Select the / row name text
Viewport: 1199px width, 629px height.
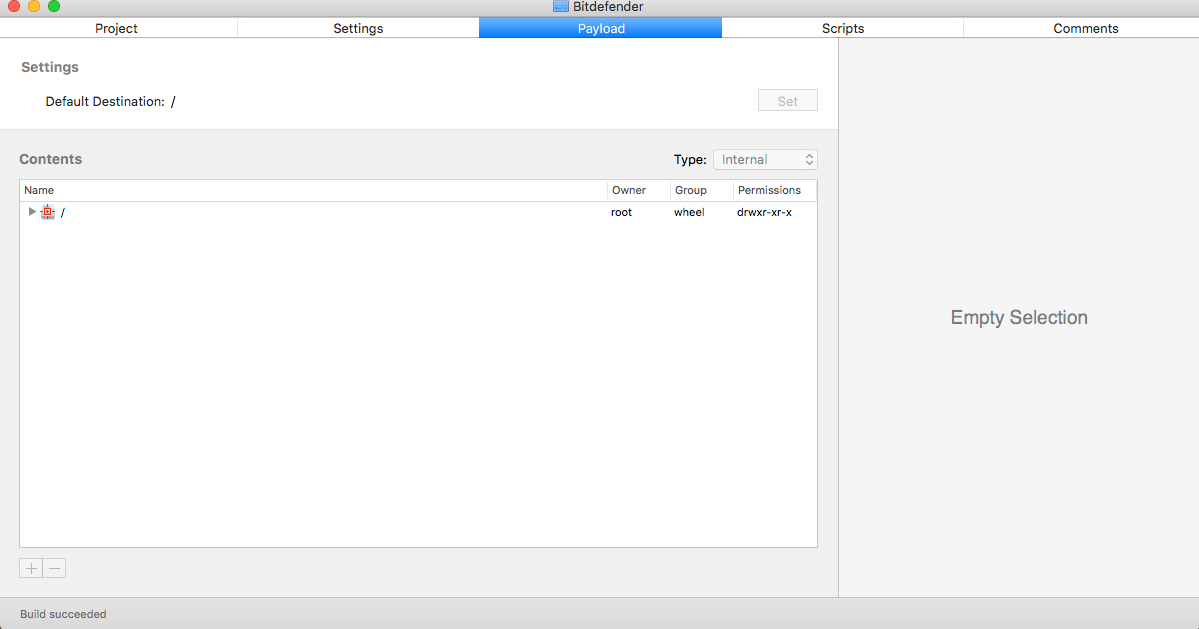[63, 212]
